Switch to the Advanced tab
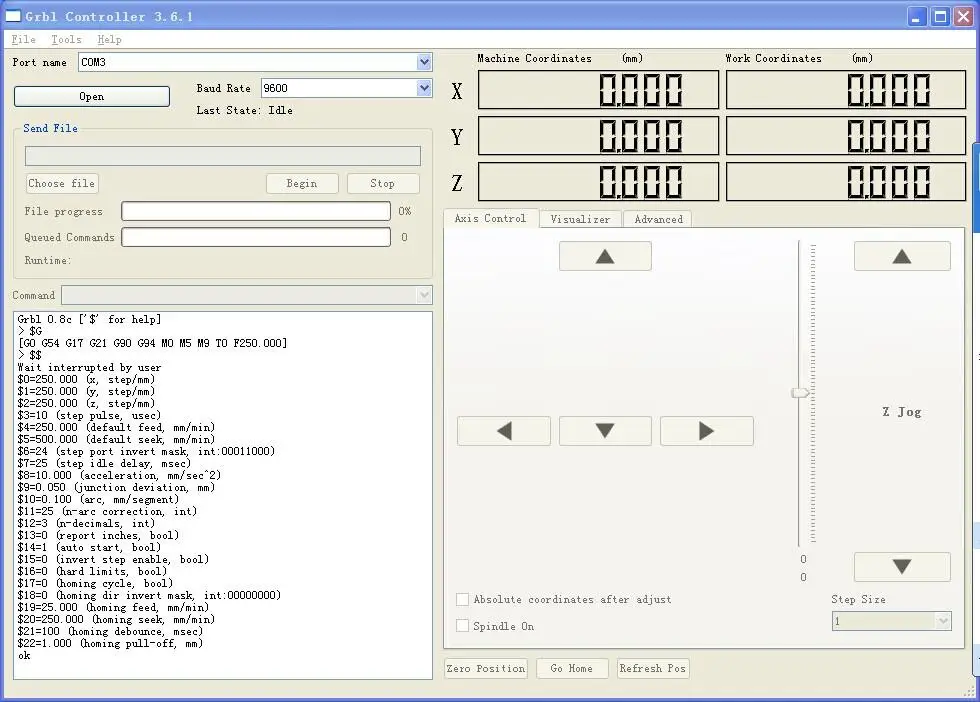 click(x=658, y=219)
